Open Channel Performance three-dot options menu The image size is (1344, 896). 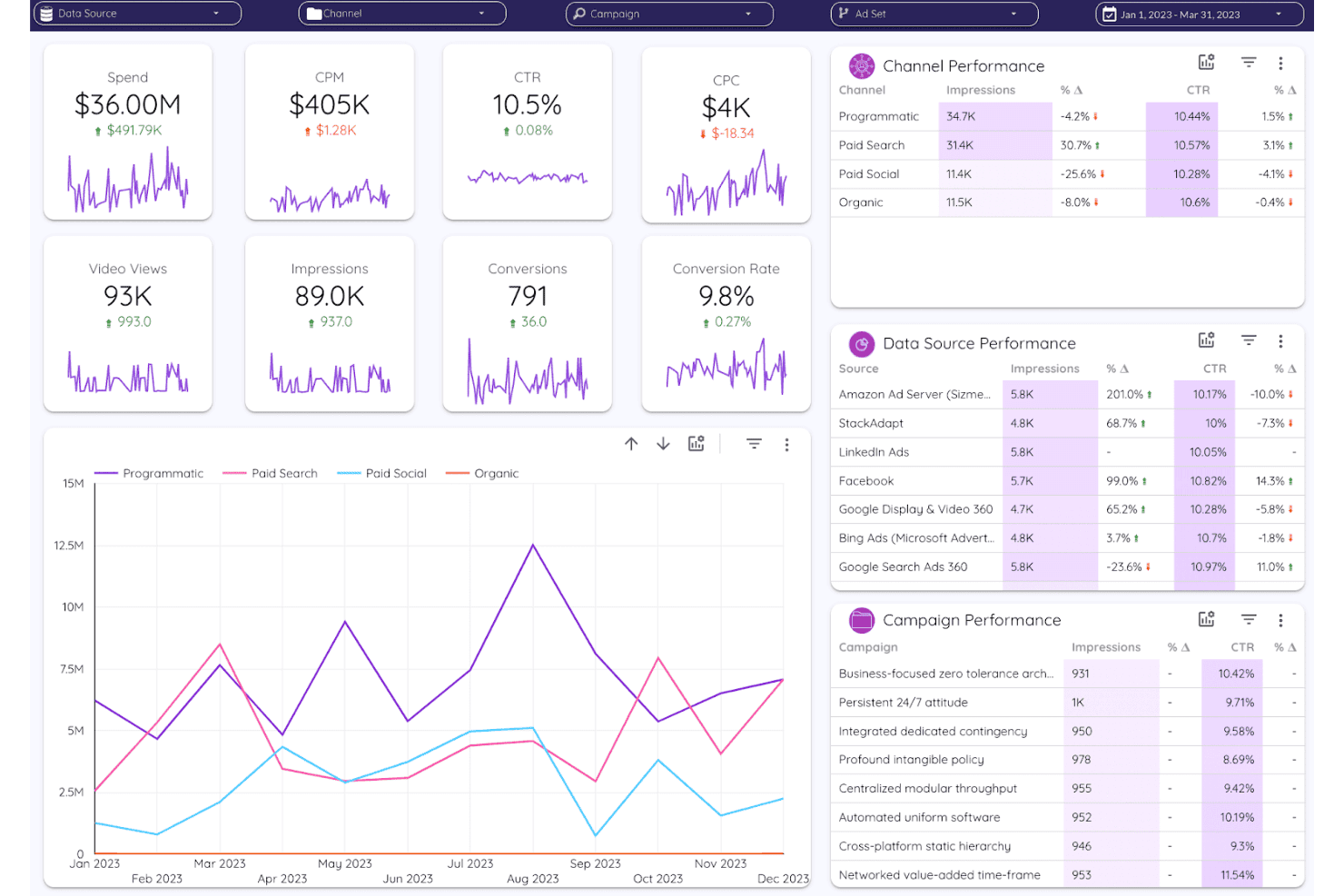click(x=1281, y=64)
